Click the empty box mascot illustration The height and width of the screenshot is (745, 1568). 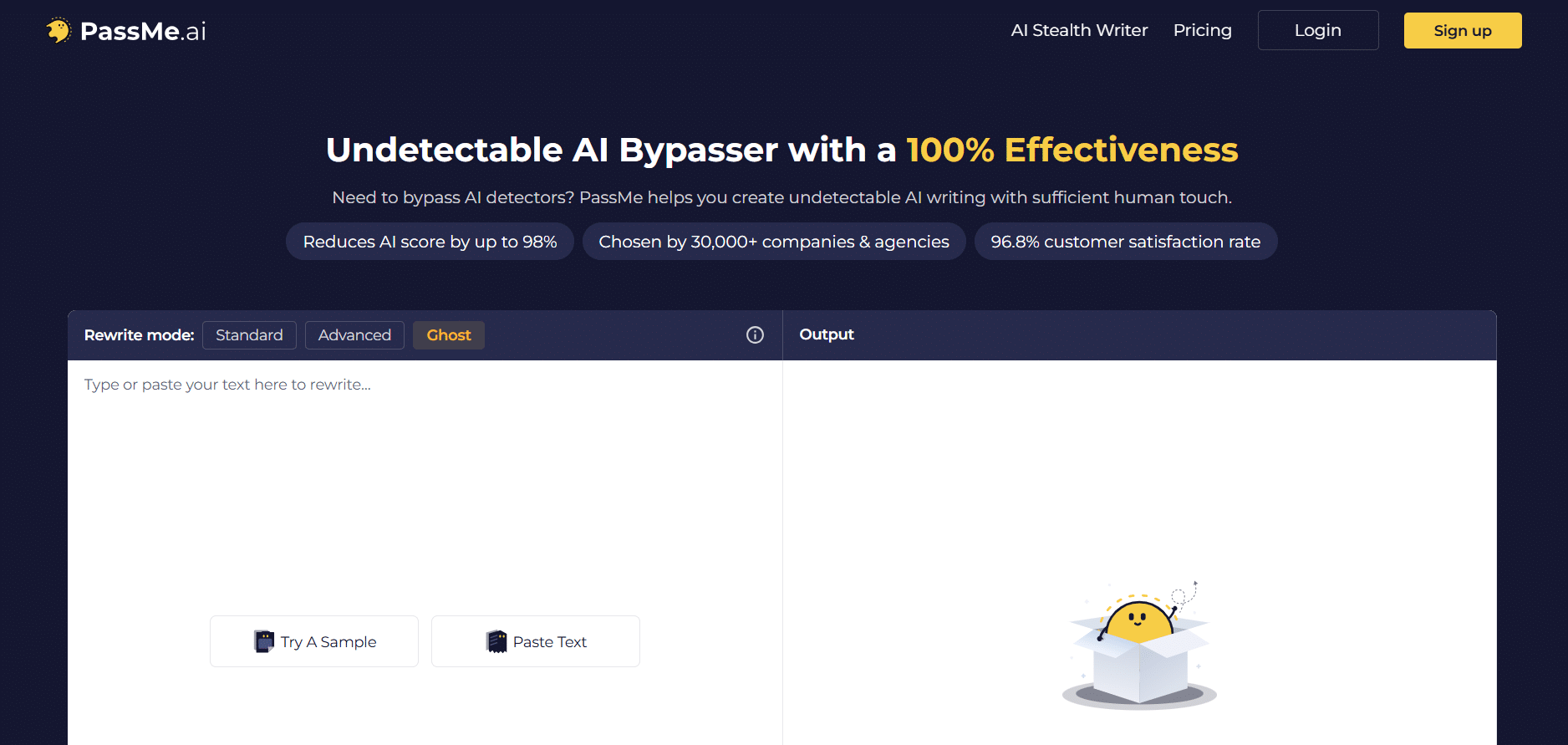[x=1139, y=645]
